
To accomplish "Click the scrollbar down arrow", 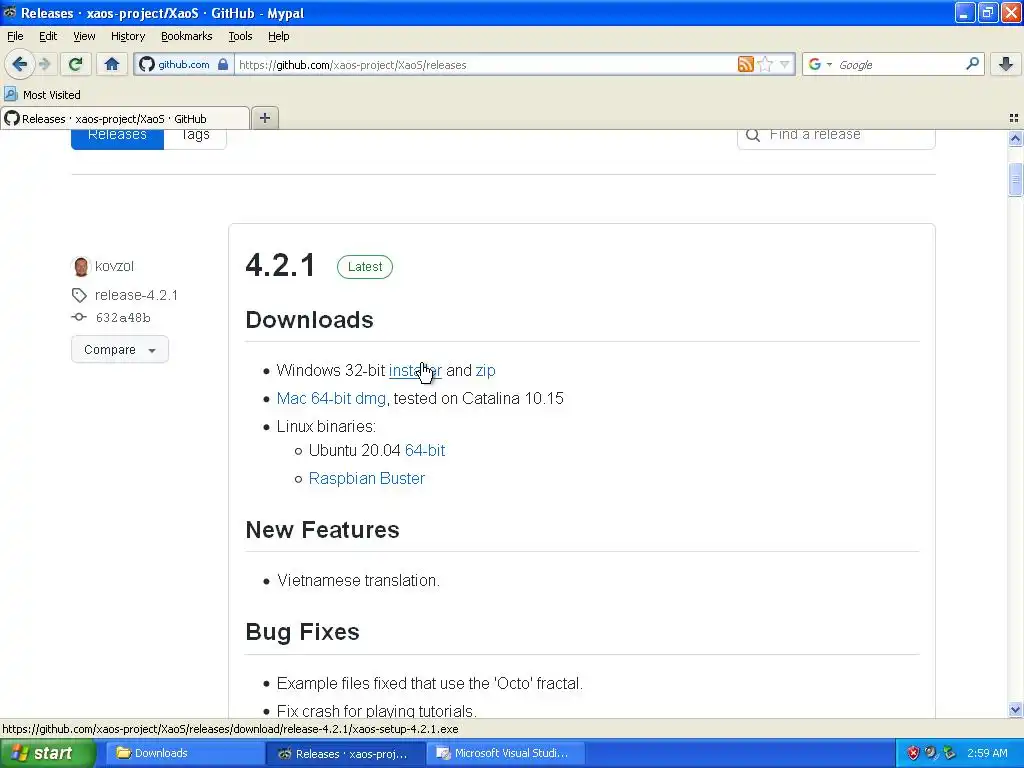I will (1015, 709).
